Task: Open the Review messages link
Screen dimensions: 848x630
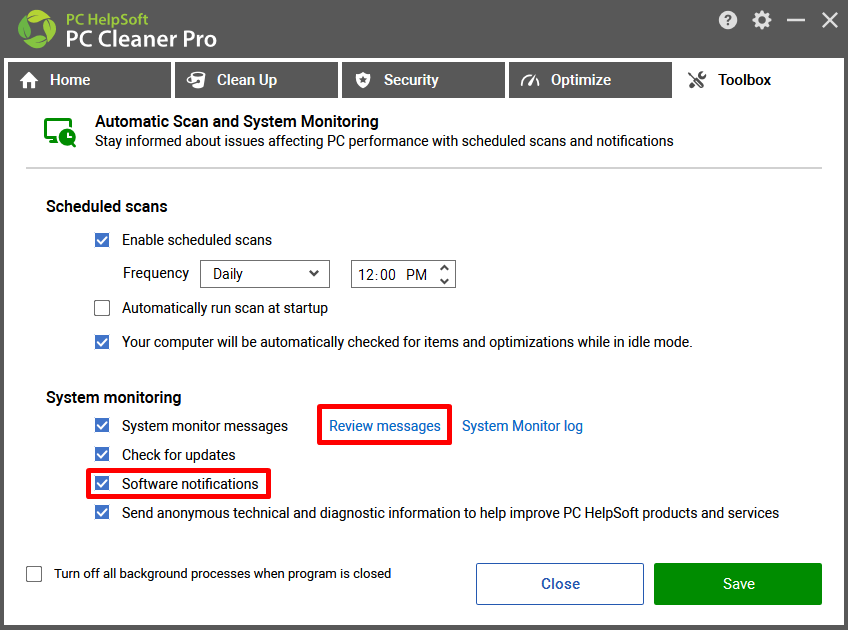Action: click(385, 426)
